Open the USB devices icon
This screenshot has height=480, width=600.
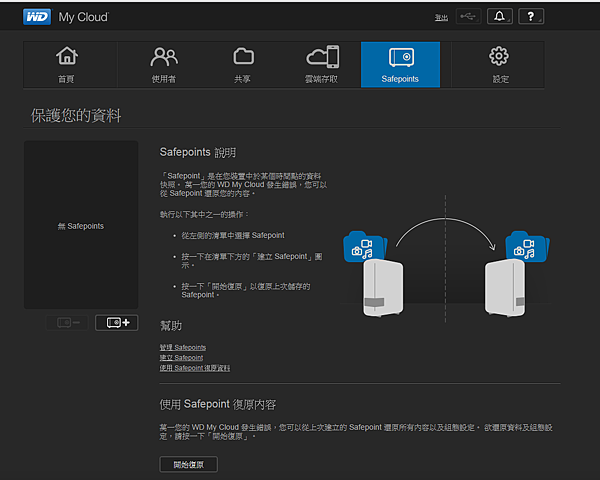pos(468,16)
